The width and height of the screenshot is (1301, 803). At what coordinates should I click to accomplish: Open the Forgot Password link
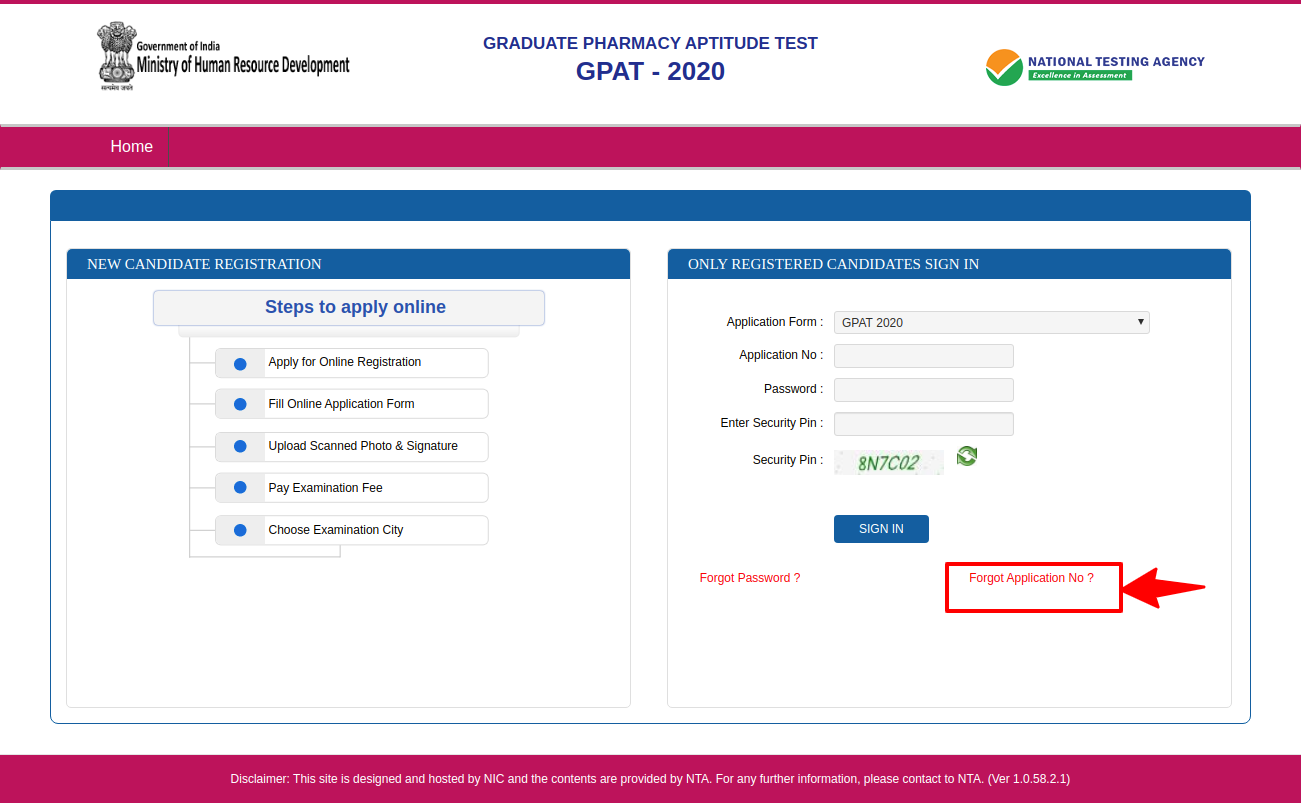pyautogui.click(x=750, y=578)
